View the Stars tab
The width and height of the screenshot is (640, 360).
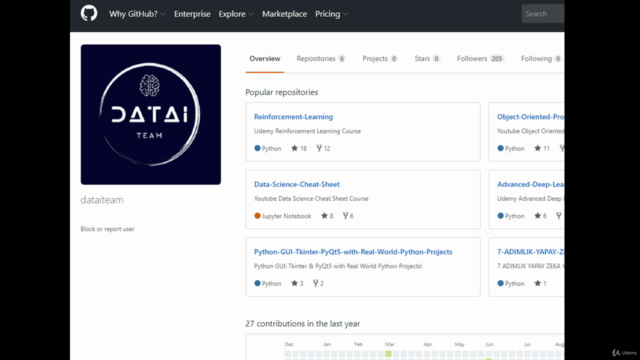pos(427,59)
